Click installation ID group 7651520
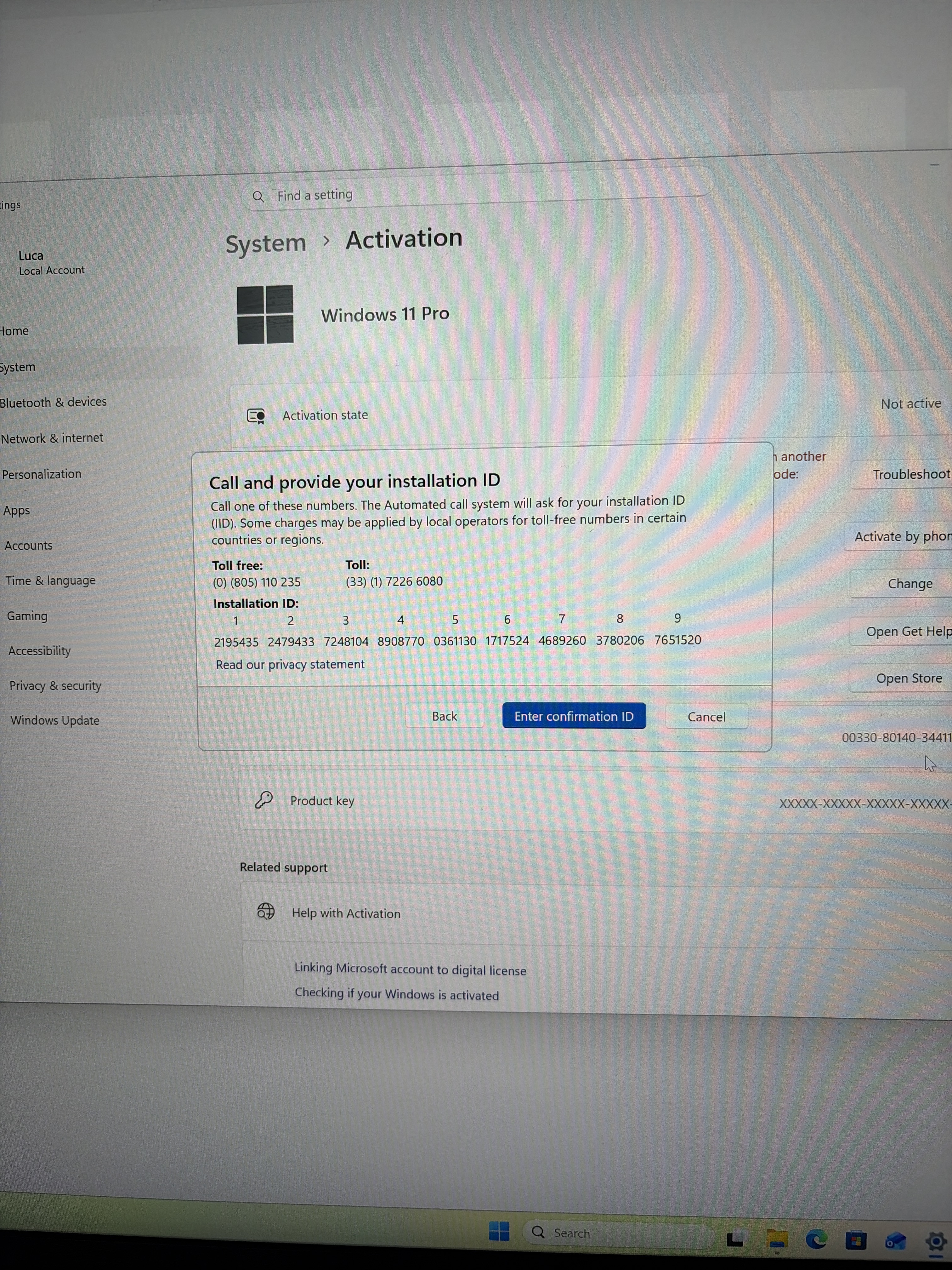This screenshot has width=952, height=1270. pyautogui.click(x=678, y=640)
